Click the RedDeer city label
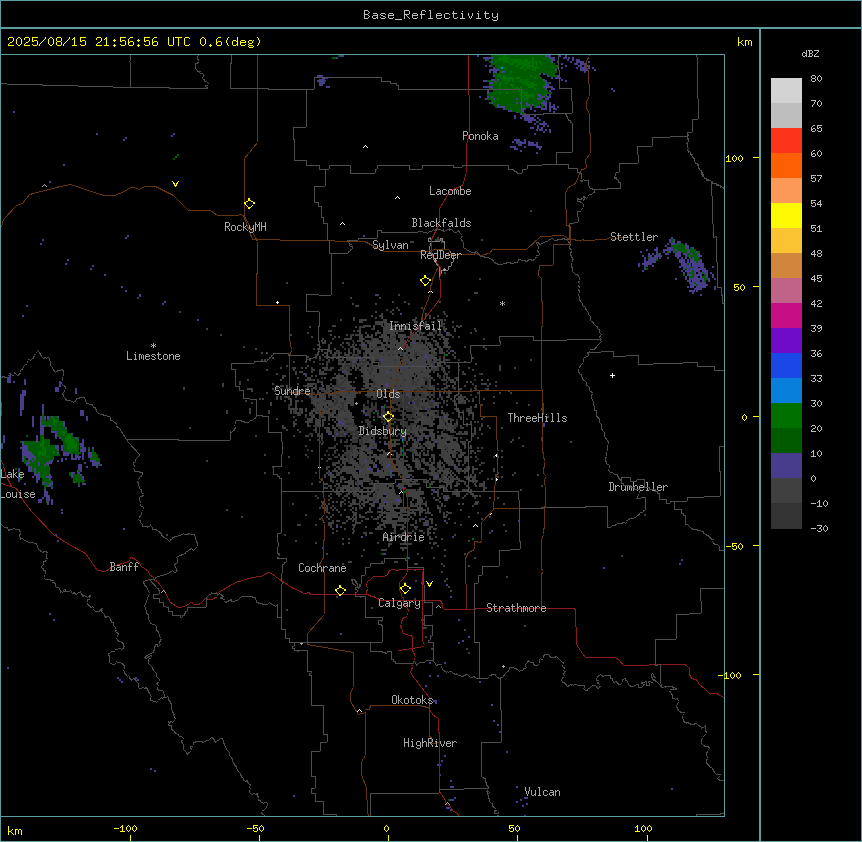Image resolution: width=862 pixels, height=842 pixels. [x=440, y=255]
